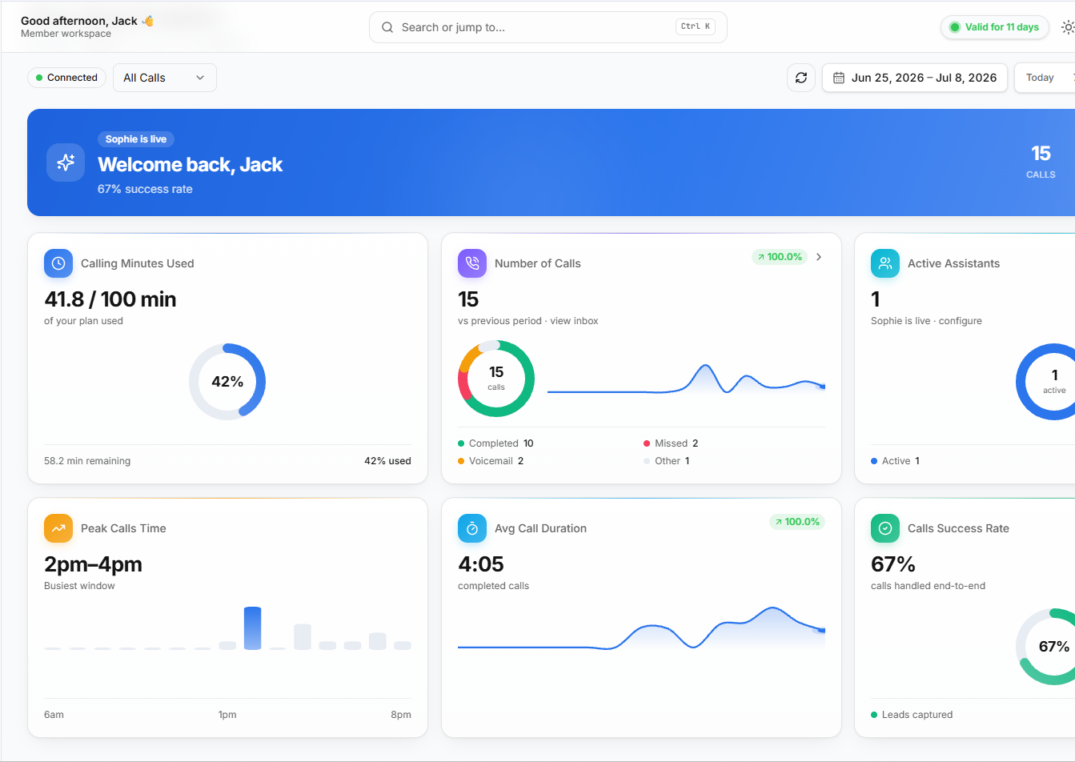This screenshot has width=1075, height=762.
Task: Click the checkmark icon on Calls Success Rate
Action: point(885,528)
